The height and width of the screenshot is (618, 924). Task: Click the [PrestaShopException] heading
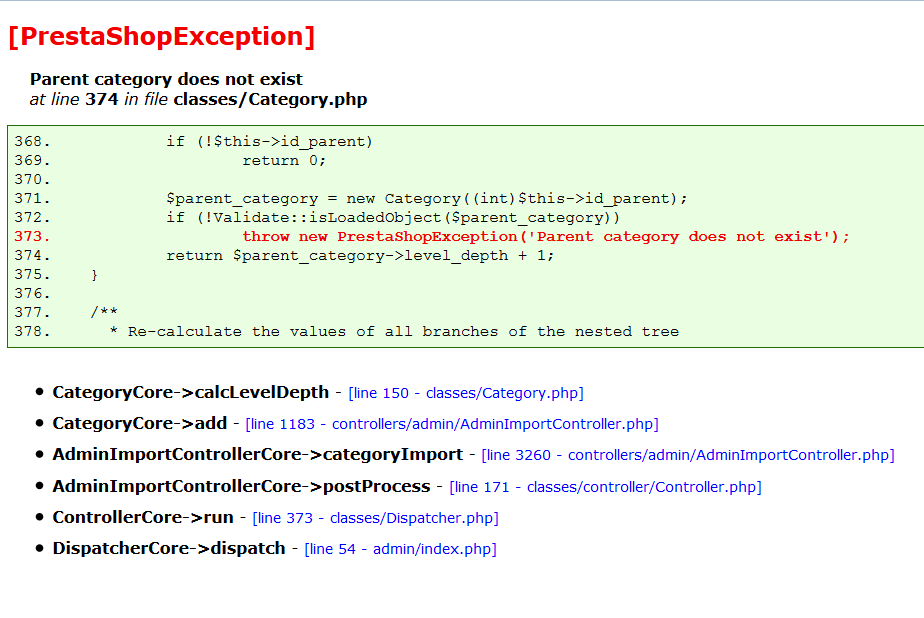pos(161,37)
